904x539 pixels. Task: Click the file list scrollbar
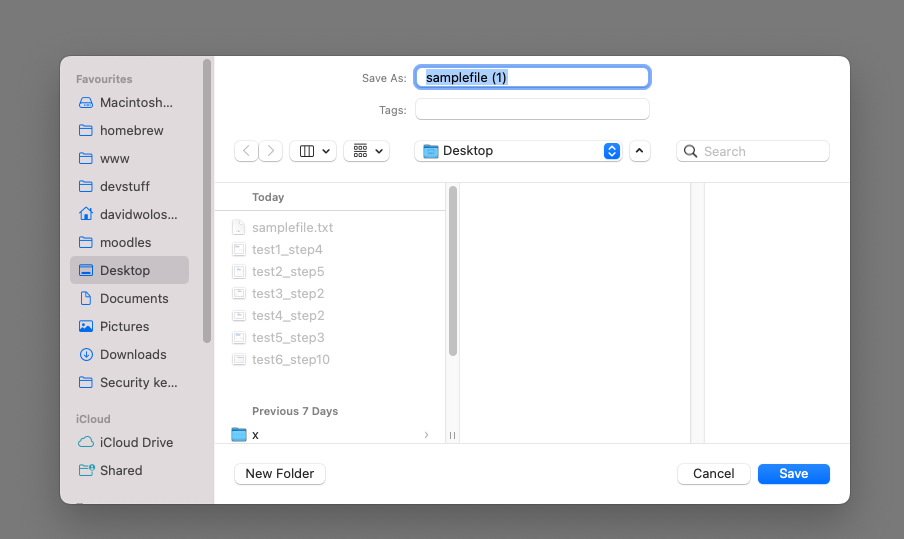tap(453, 271)
